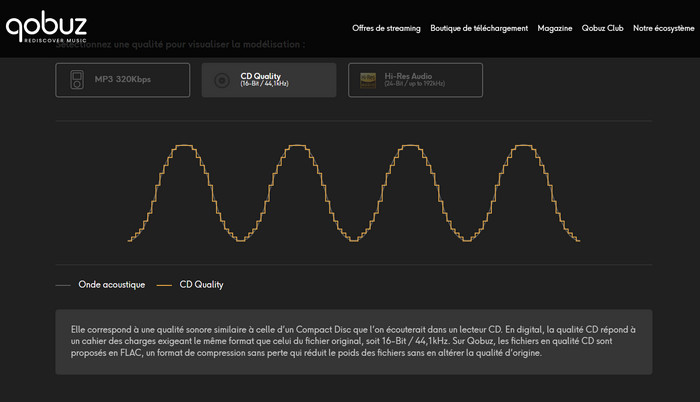The image size is (700, 402).
Task: Toggle the Onde acoustique legend label
Action: (x=112, y=285)
